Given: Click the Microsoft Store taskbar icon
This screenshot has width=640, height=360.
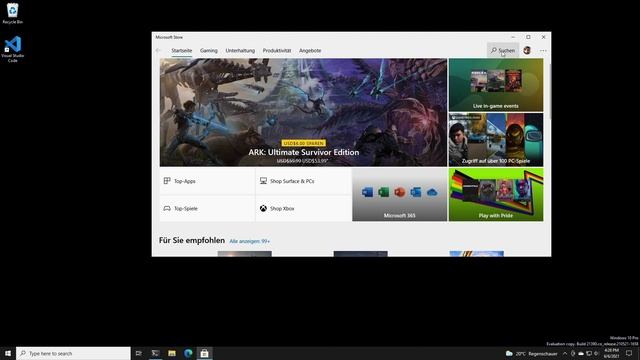Looking at the screenshot, I should click(x=204, y=353).
